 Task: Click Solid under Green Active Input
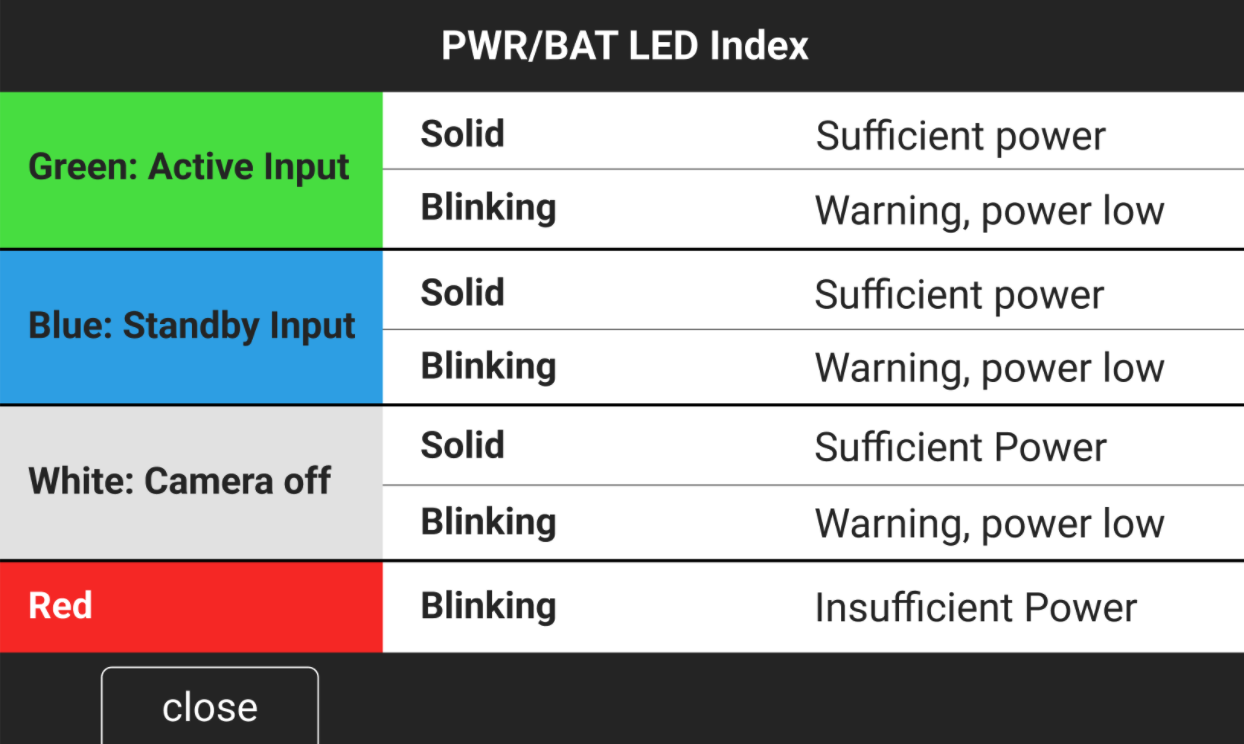pos(462,133)
